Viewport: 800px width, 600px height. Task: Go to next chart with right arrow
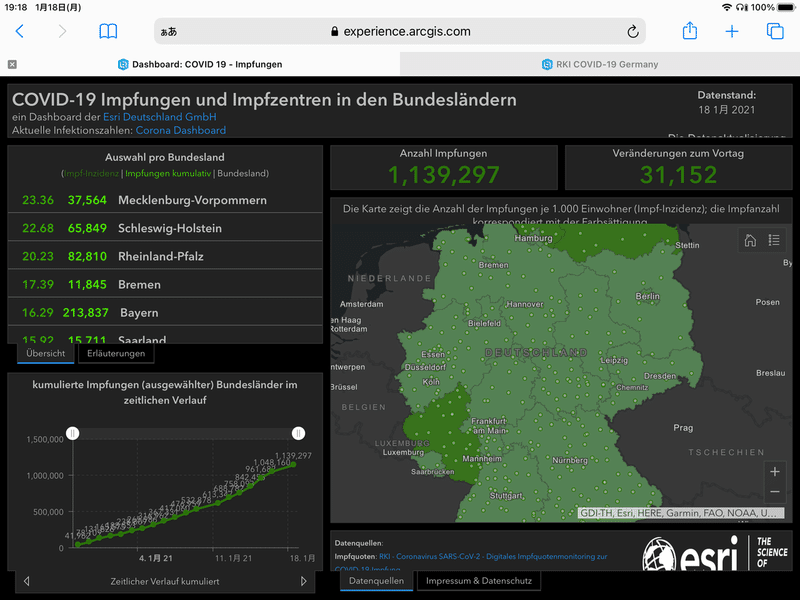point(304,581)
